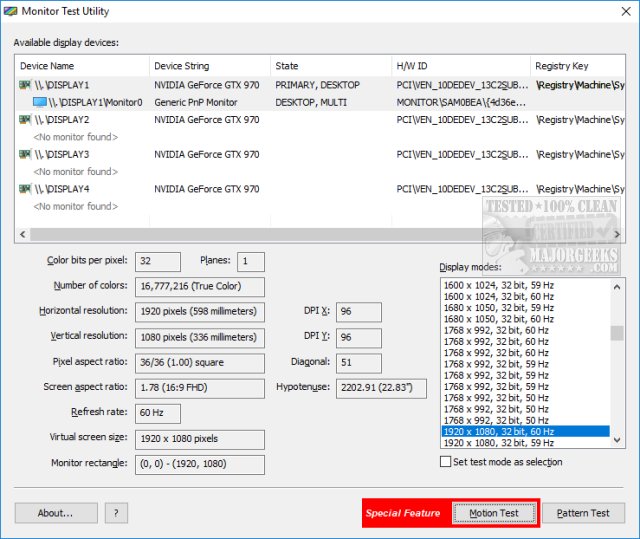Click the Planes value field
This screenshot has width=640, height=539.
[251, 262]
